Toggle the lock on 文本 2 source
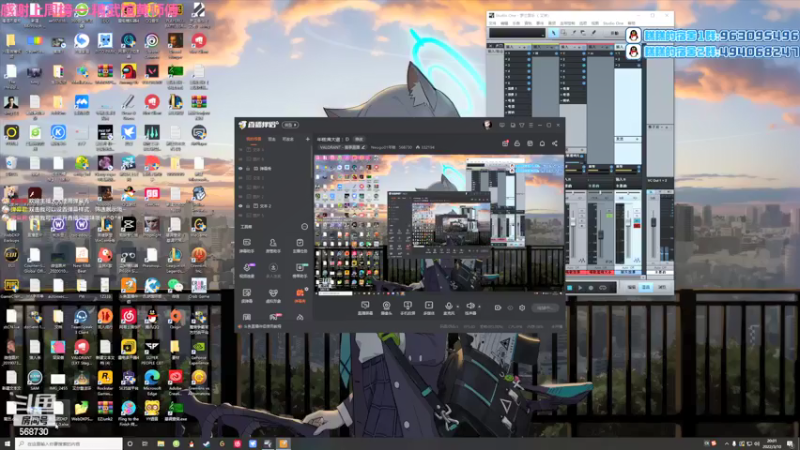The image size is (800, 450). tap(248, 206)
